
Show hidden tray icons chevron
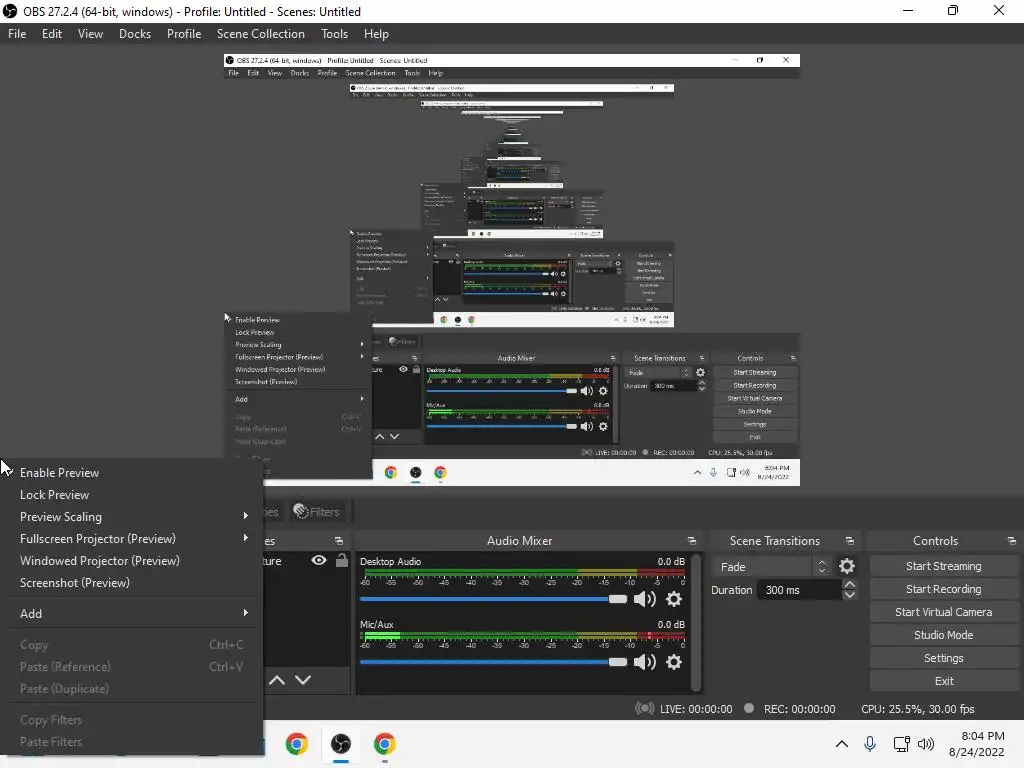click(x=842, y=744)
